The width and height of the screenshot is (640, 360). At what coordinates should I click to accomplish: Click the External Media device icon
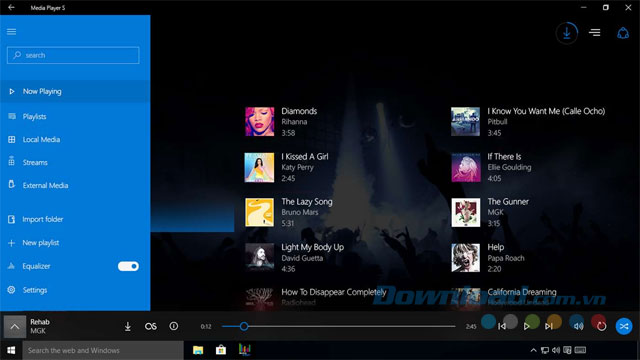[x=11, y=184]
